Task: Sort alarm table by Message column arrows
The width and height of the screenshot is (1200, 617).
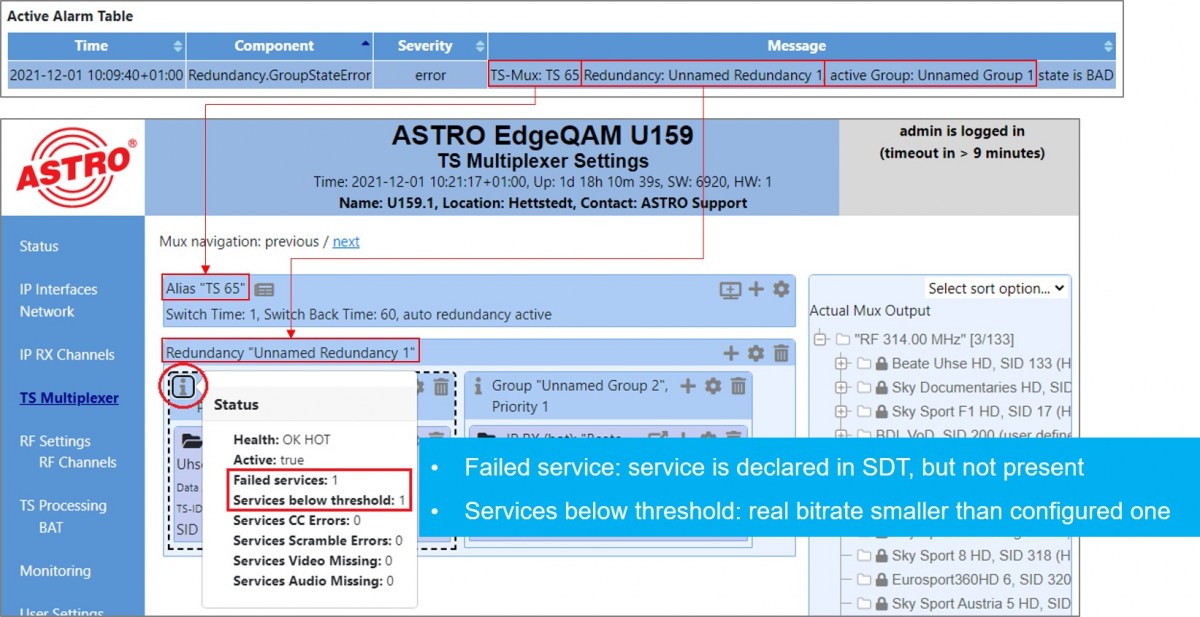Action: pos(1108,46)
